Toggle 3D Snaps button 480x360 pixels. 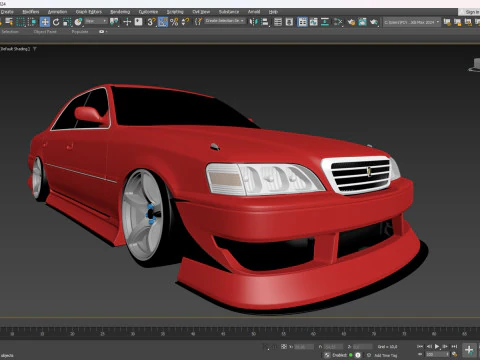point(151,22)
